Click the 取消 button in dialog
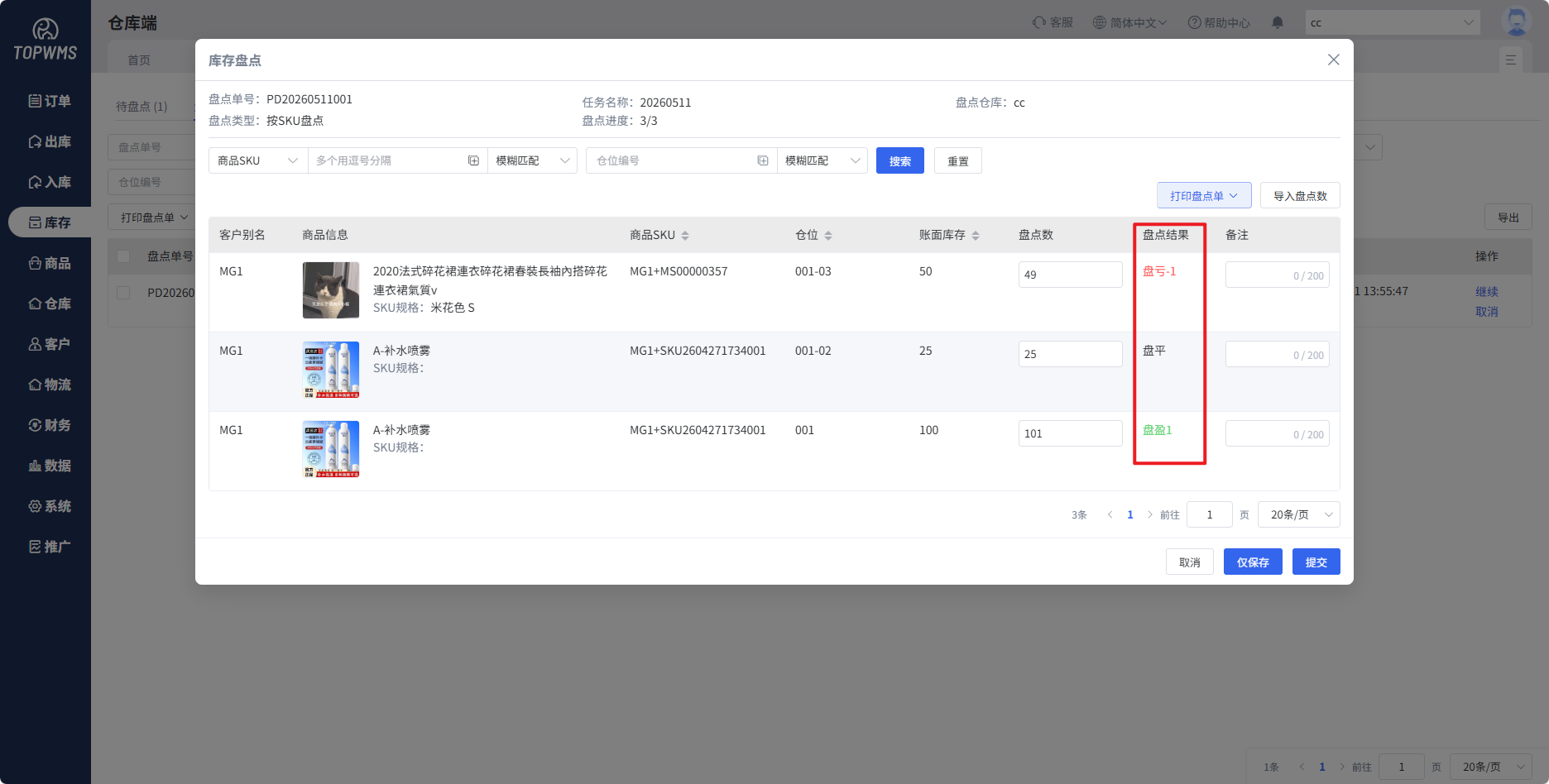Viewport: 1549px width, 784px height. coord(1190,562)
